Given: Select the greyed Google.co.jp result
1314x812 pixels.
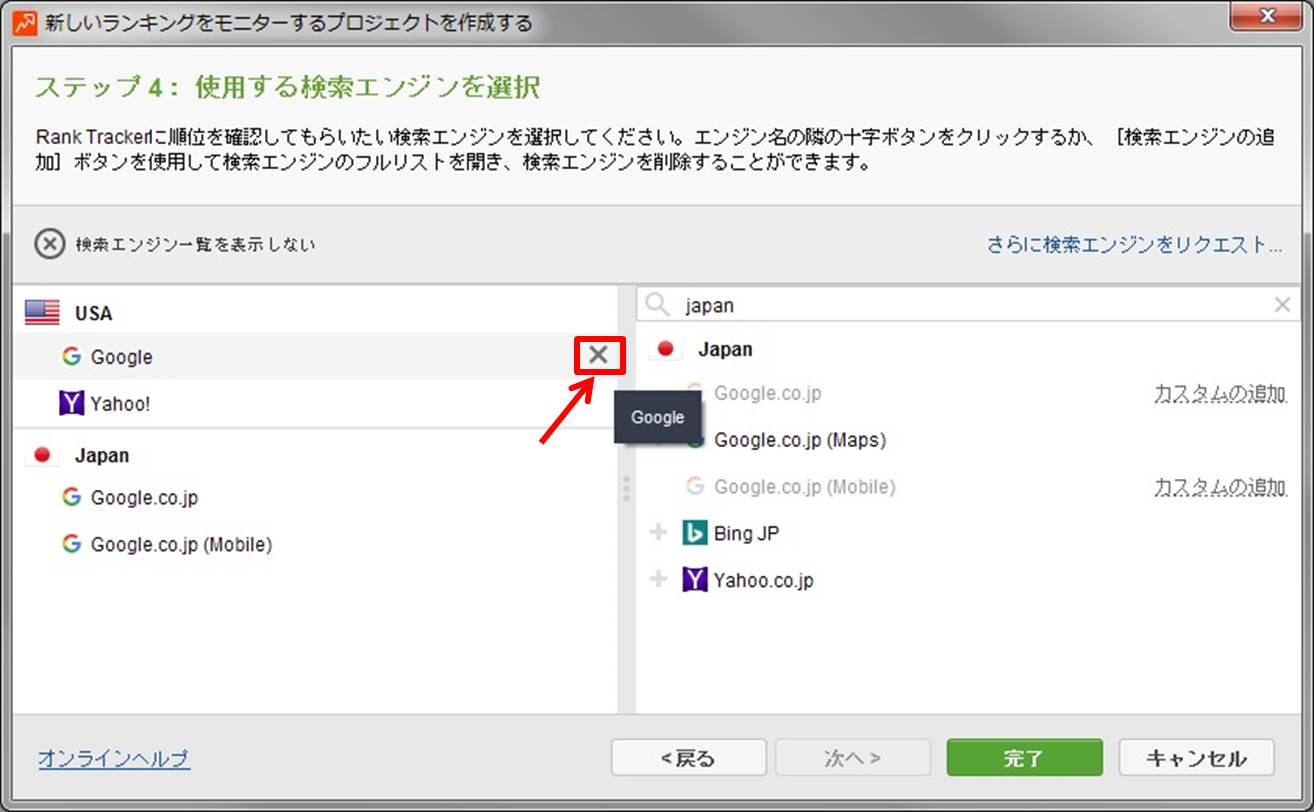Looking at the screenshot, I should tap(768, 393).
